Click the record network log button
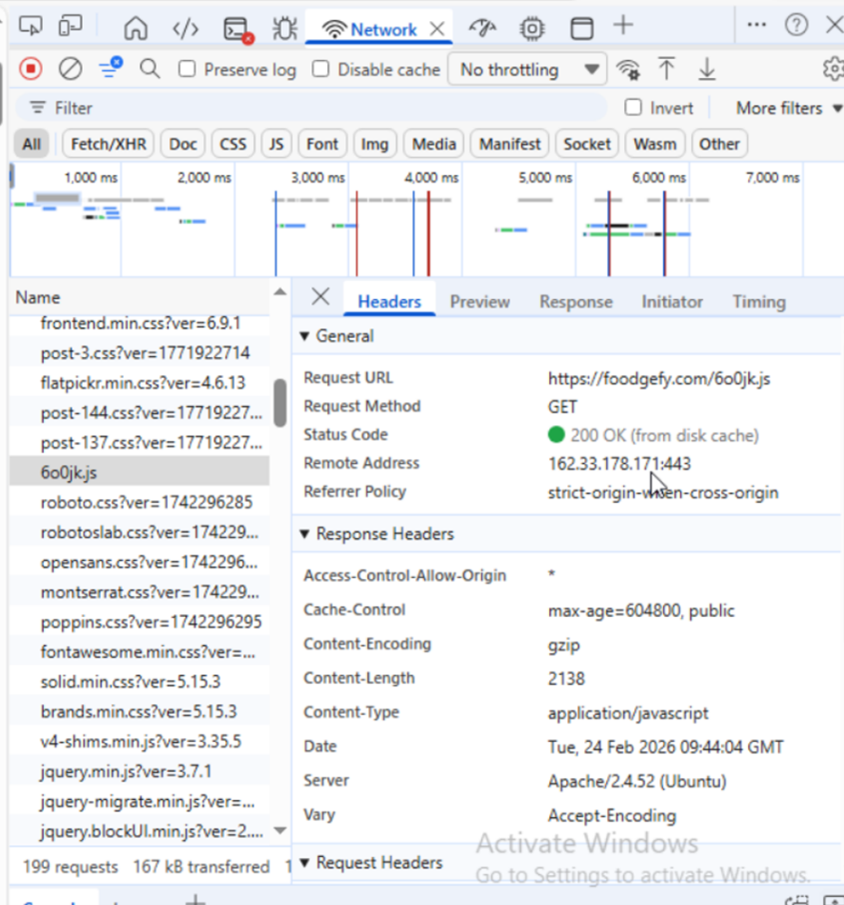The image size is (844, 905). click(x=31, y=69)
